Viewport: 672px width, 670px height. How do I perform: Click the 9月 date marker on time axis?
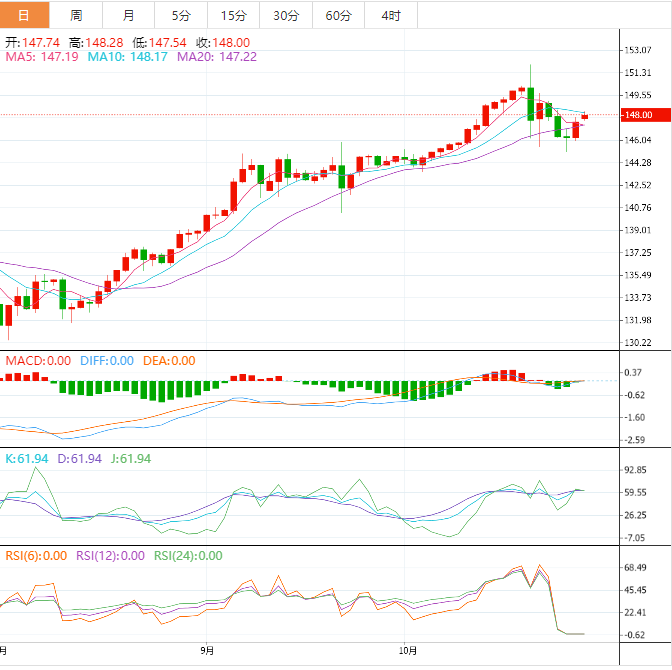point(207,650)
